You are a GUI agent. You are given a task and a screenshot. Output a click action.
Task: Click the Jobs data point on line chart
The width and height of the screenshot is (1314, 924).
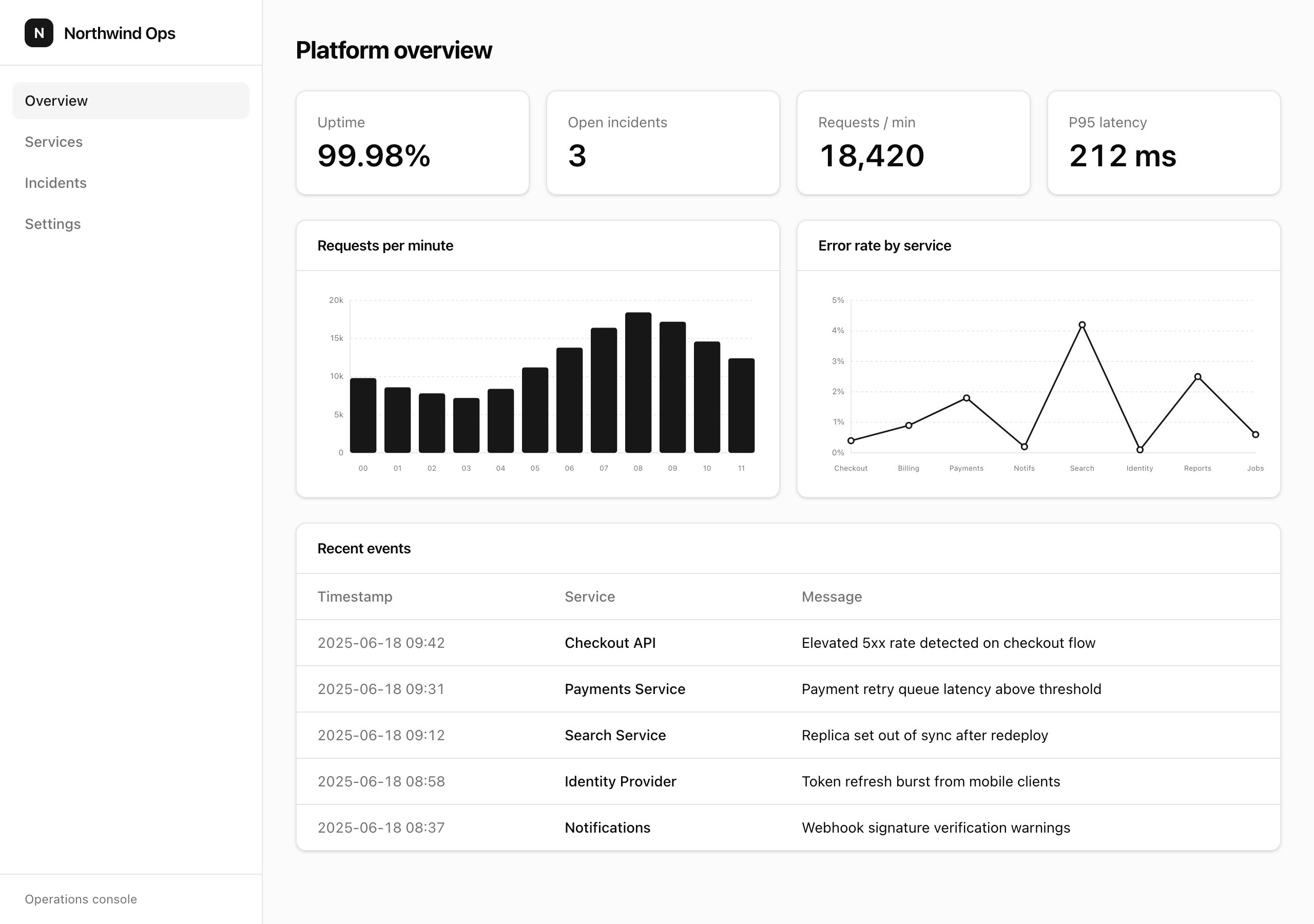1255,434
